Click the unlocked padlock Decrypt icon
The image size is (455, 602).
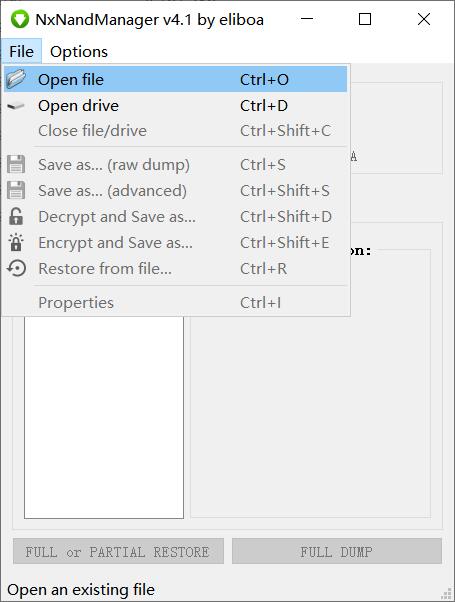click(16, 216)
